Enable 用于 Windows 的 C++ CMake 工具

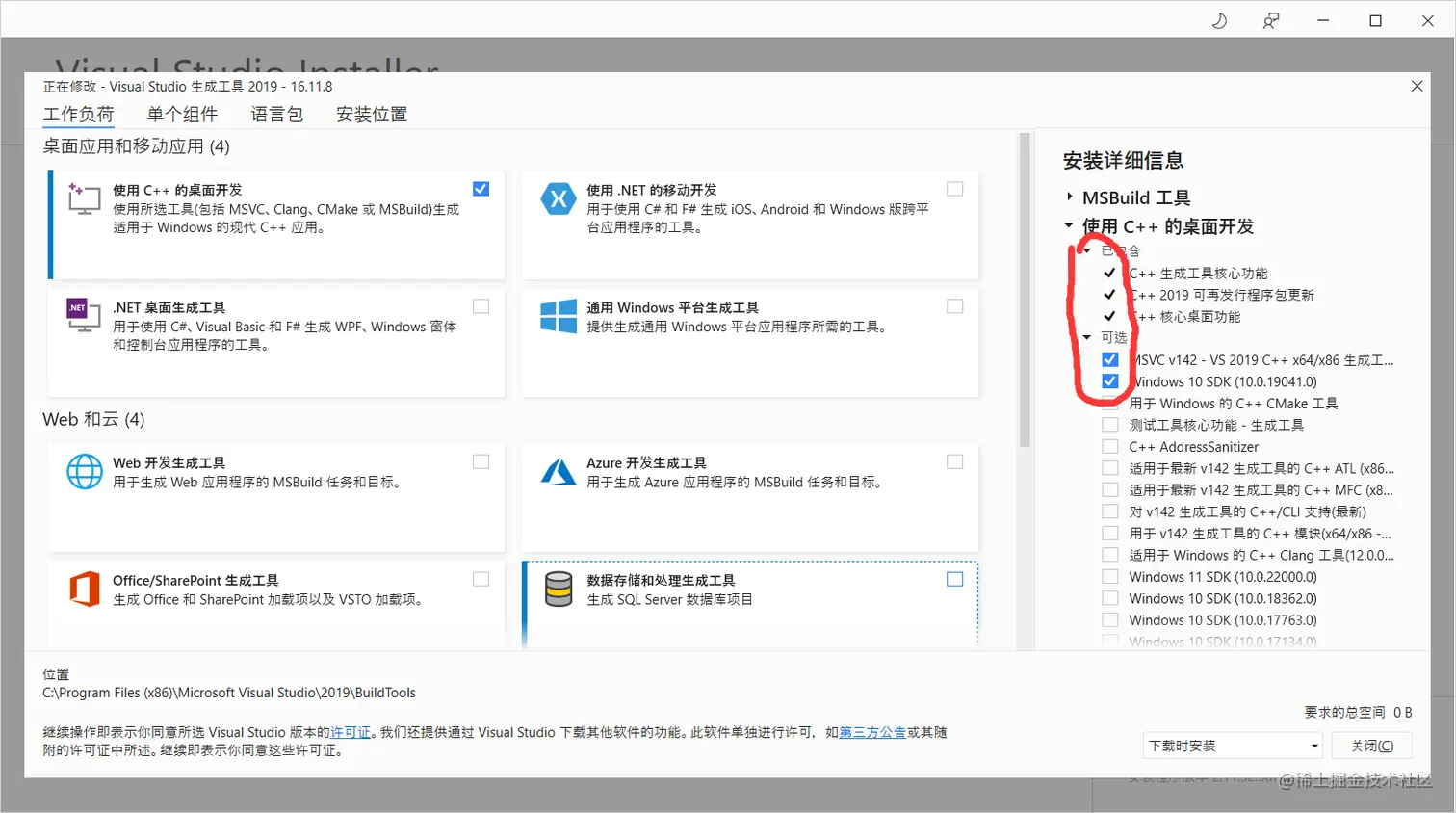pyautogui.click(x=1110, y=403)
